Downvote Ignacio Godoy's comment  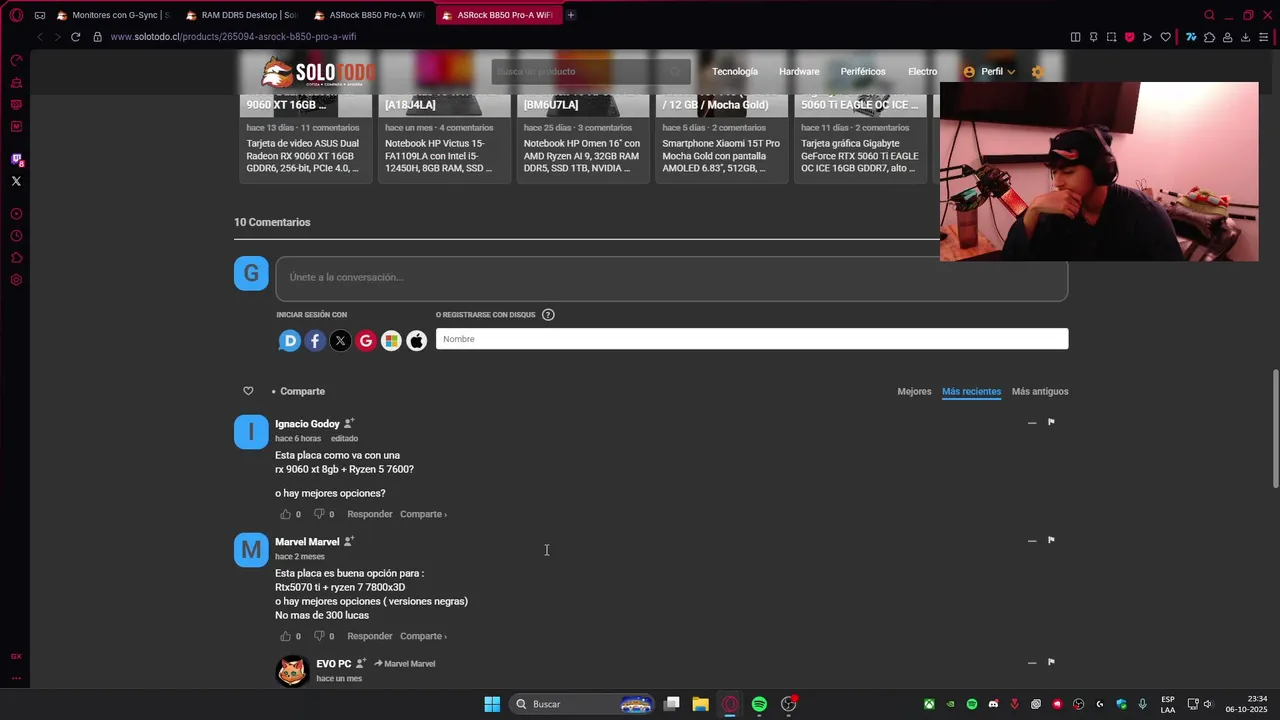click(319, 514)
